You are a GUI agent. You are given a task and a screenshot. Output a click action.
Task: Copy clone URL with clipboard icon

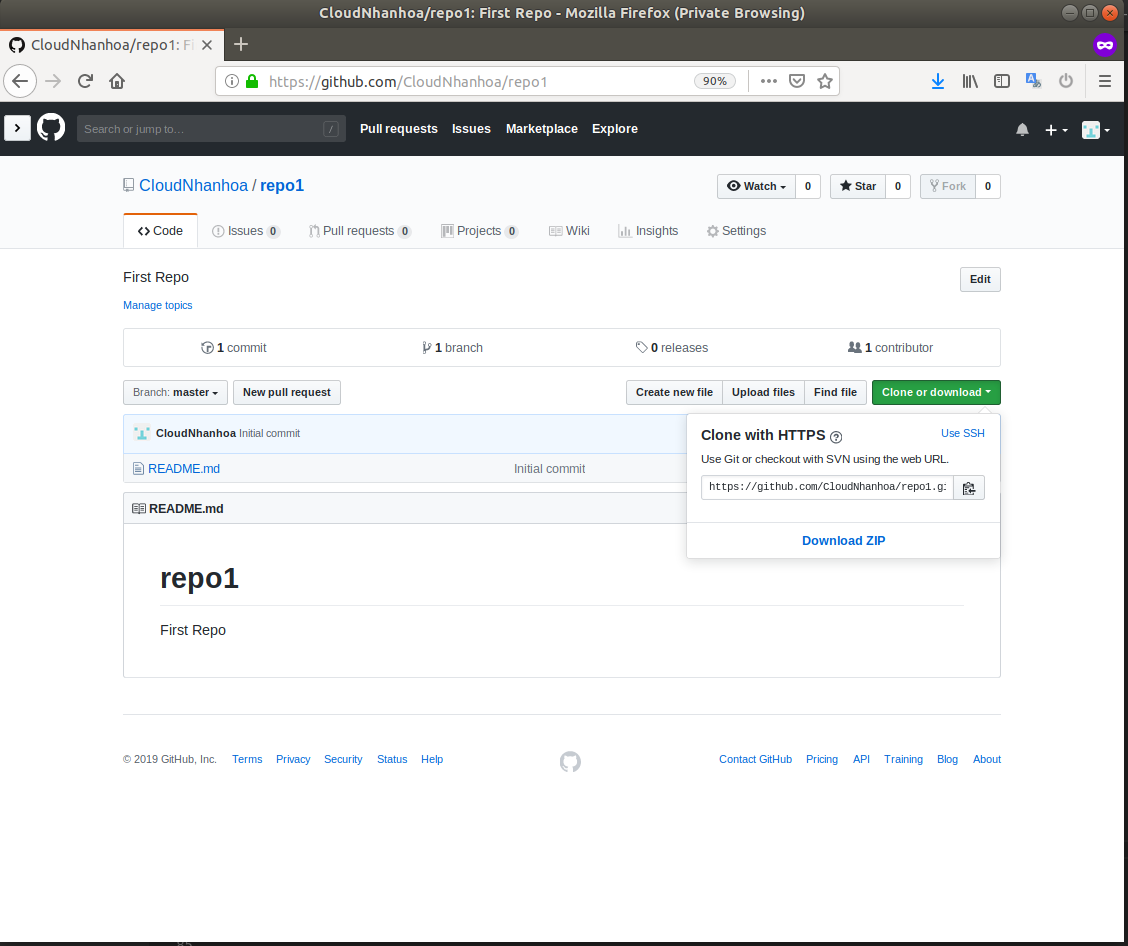point(969,487)
